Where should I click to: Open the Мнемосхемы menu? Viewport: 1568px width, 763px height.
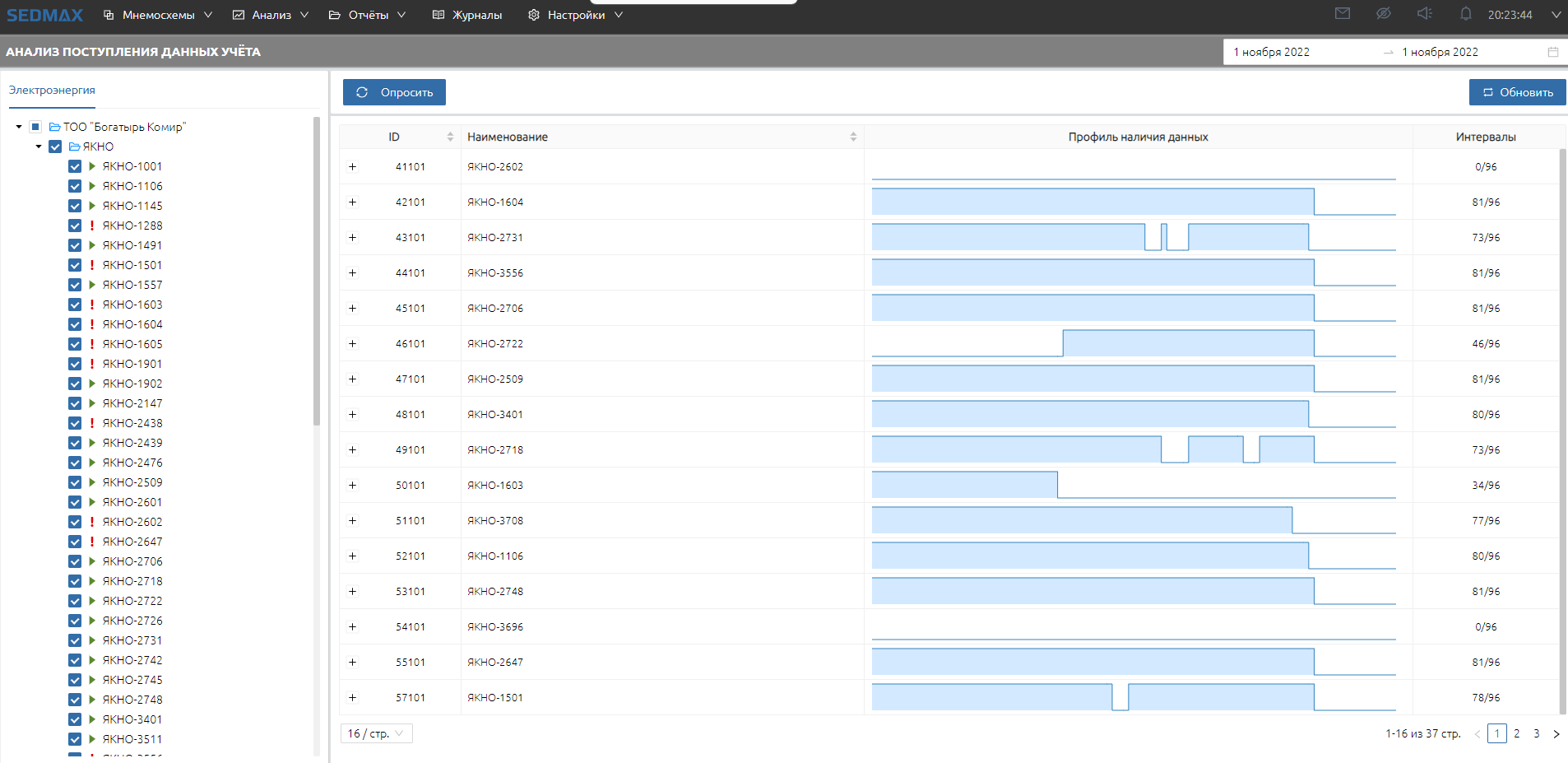pos(158,15)
